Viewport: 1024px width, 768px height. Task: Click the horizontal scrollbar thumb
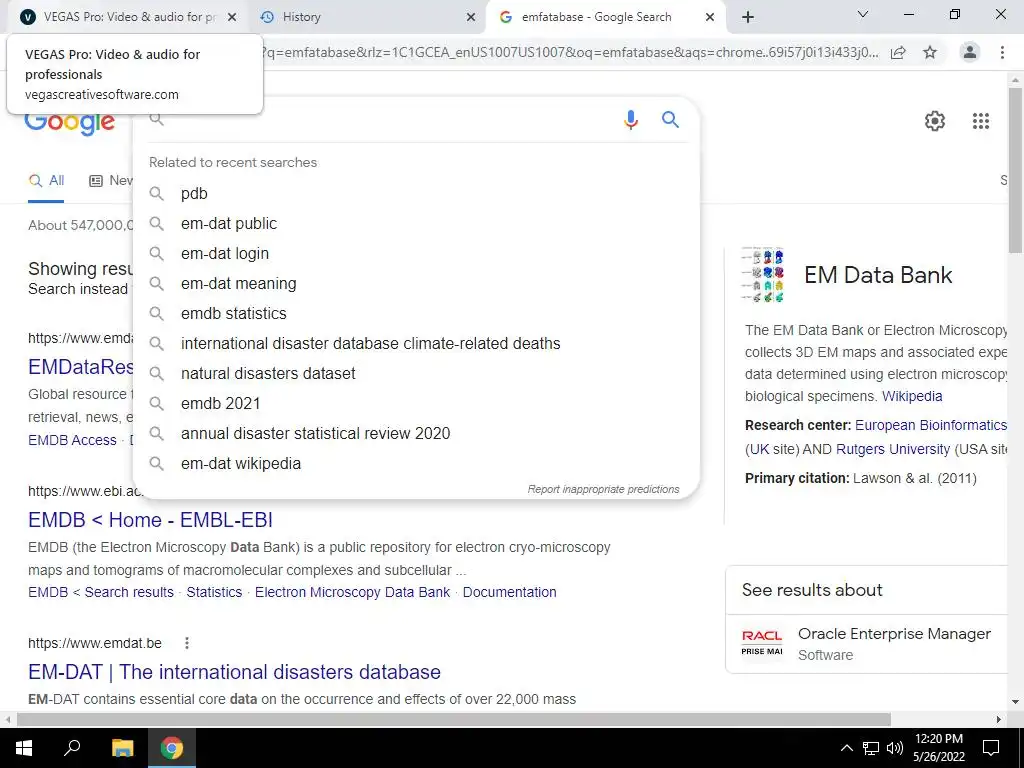[454, 719]
